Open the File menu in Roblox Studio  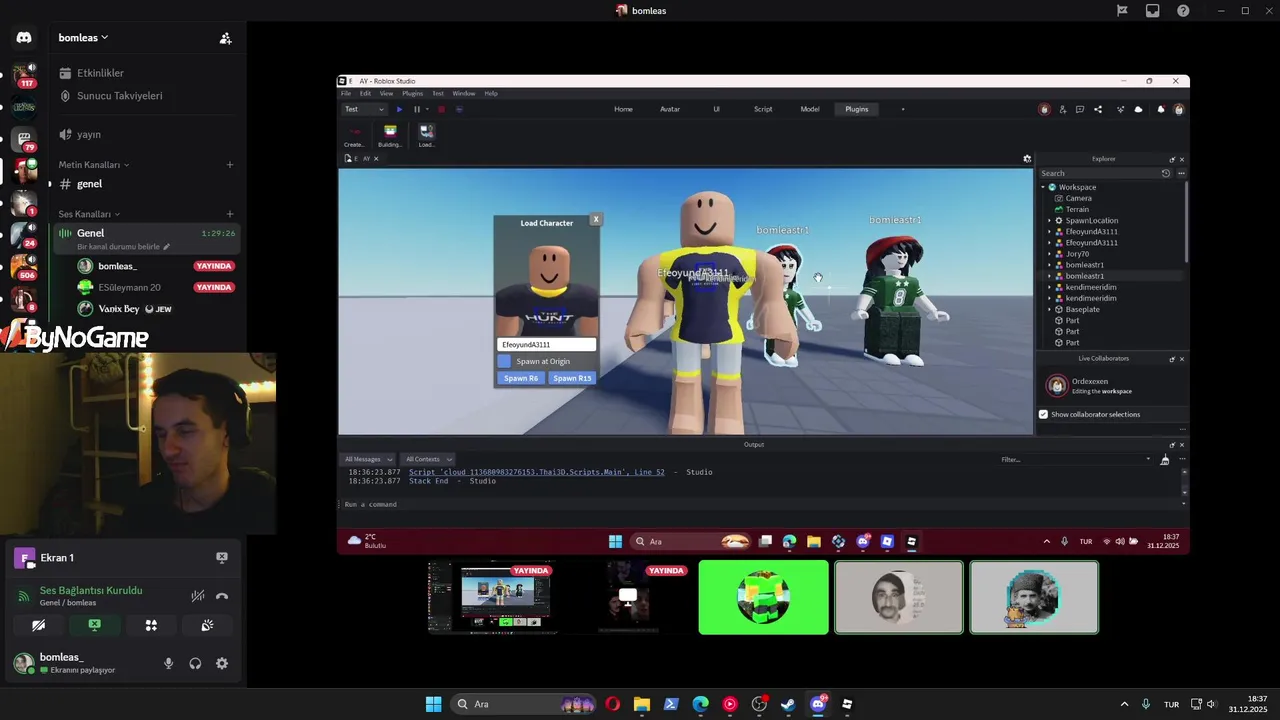pos(346,93)
